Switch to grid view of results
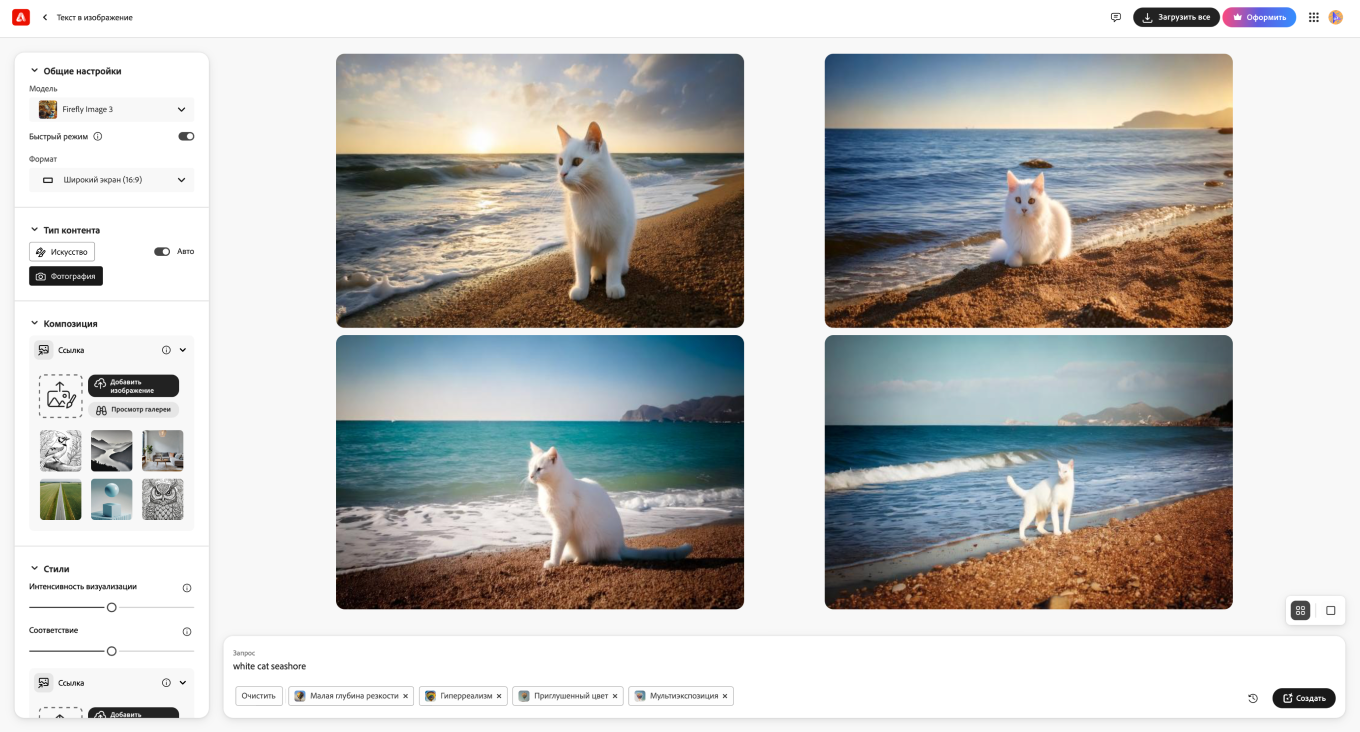Image resolution: width=1360 pixels, height=732 pixels. (x=1300, y=610)
